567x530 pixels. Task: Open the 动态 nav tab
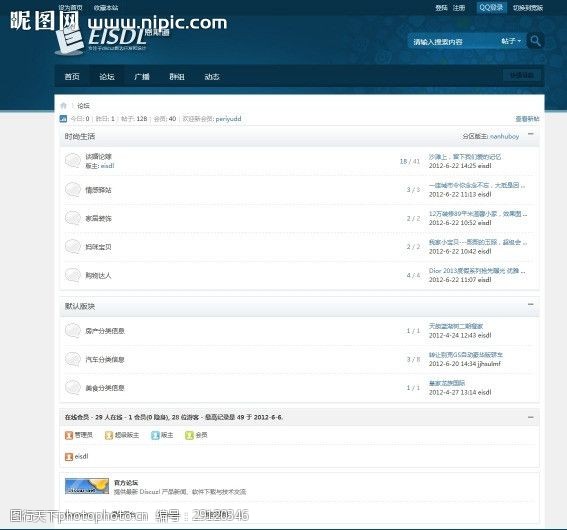pyautogui.click(x=212, y=77)
